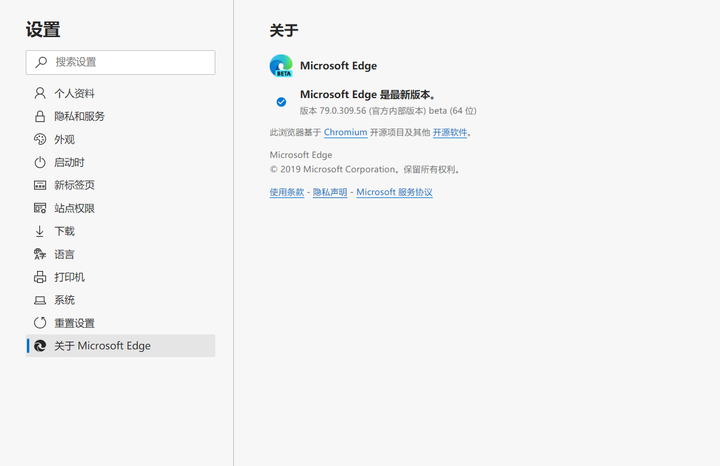This screenshot has width=720, height=466.
Task: Click the reset arrow icon beside 重置设置
Action: 40,323
